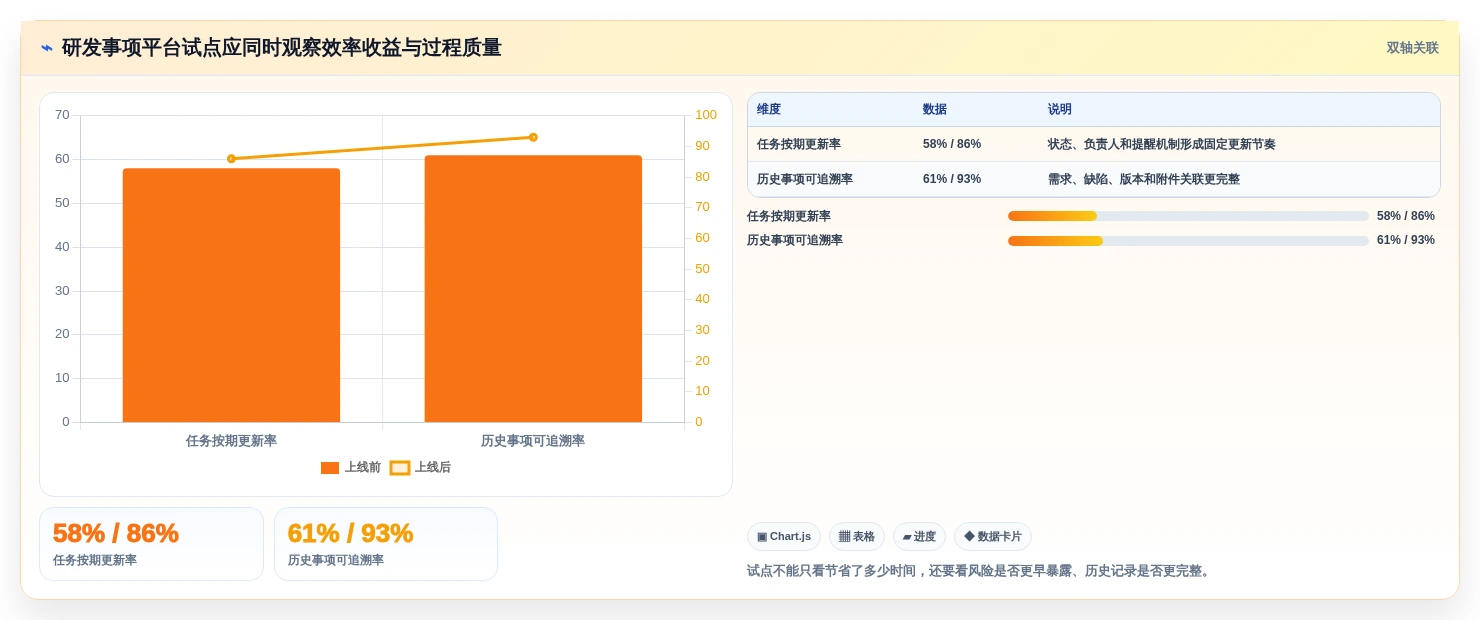This screenshot has width=1480, height=620.
Task: Click the progress bar for 任务按期更新率
Action: click(1188, 216)
